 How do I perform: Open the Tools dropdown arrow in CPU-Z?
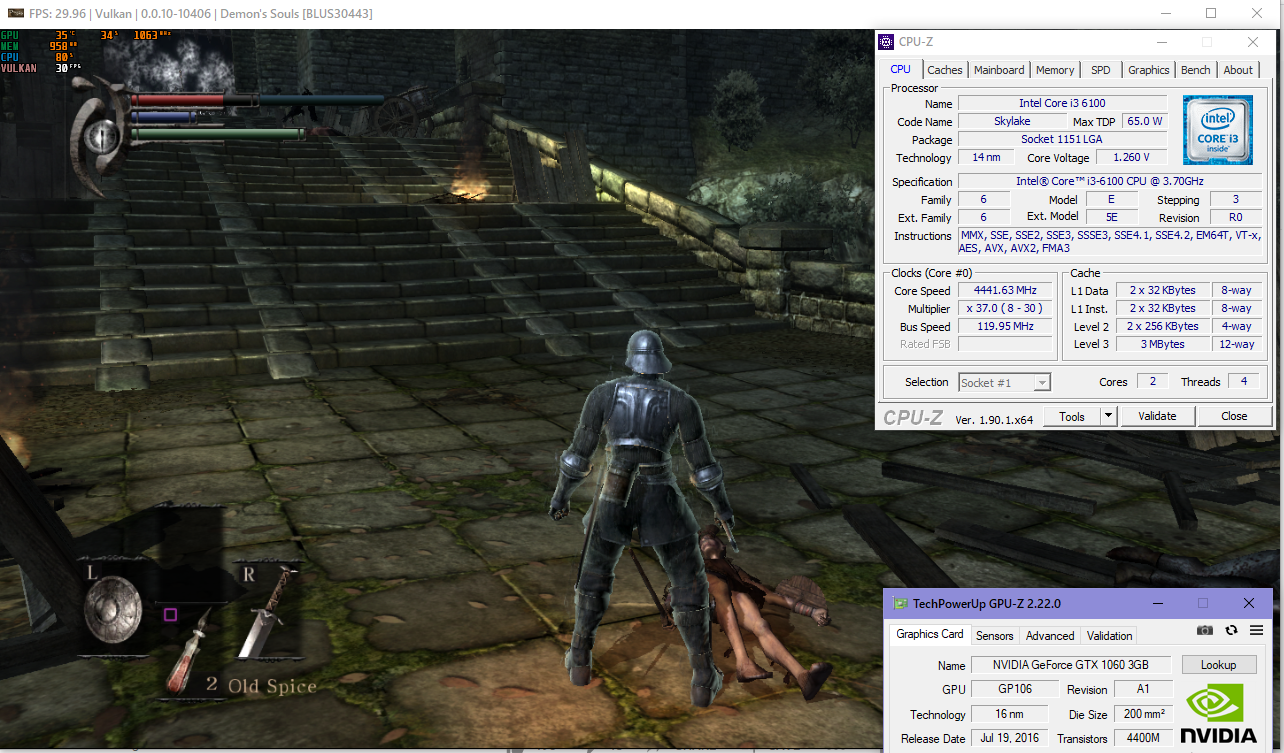(x=1108, y=416)
